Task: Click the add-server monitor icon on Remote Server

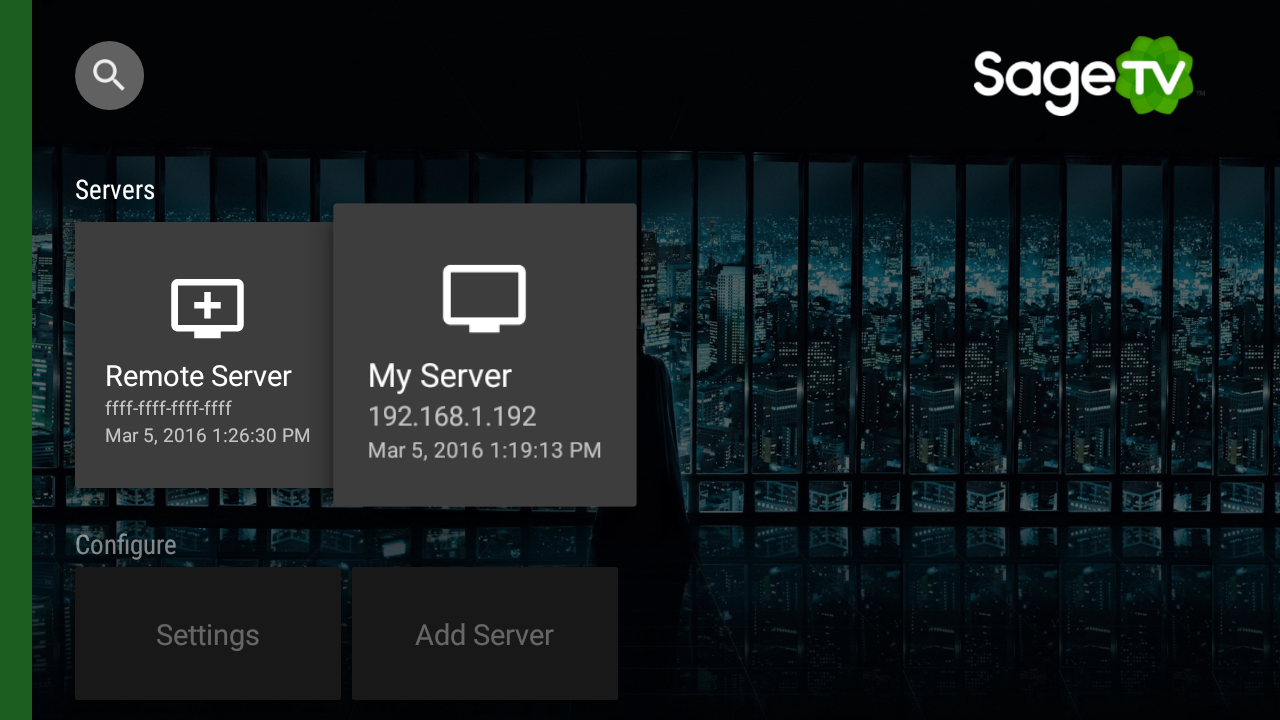Action: [x=207, y=308]
